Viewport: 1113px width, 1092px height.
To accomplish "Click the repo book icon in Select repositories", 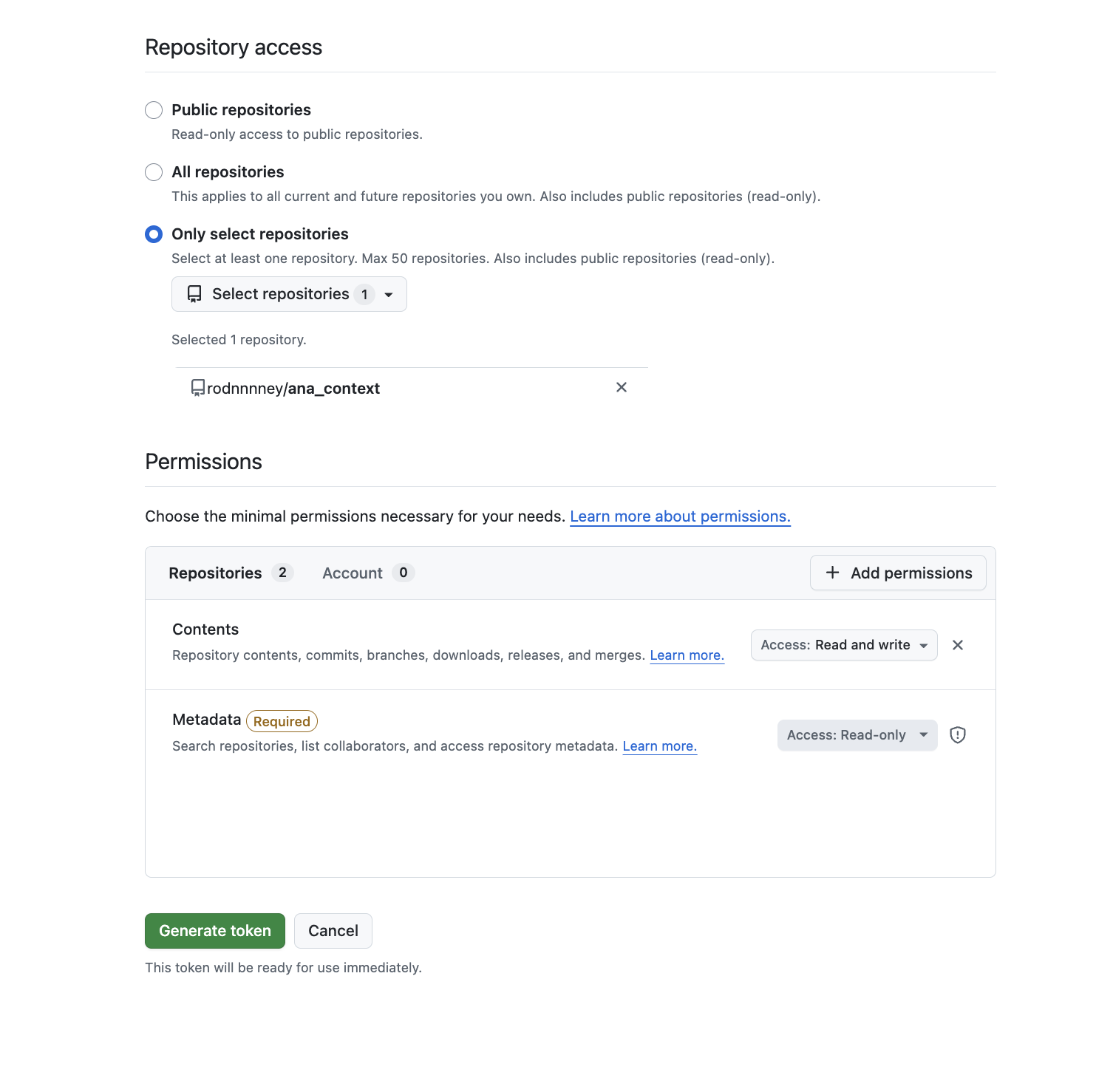I will [194, 294].
